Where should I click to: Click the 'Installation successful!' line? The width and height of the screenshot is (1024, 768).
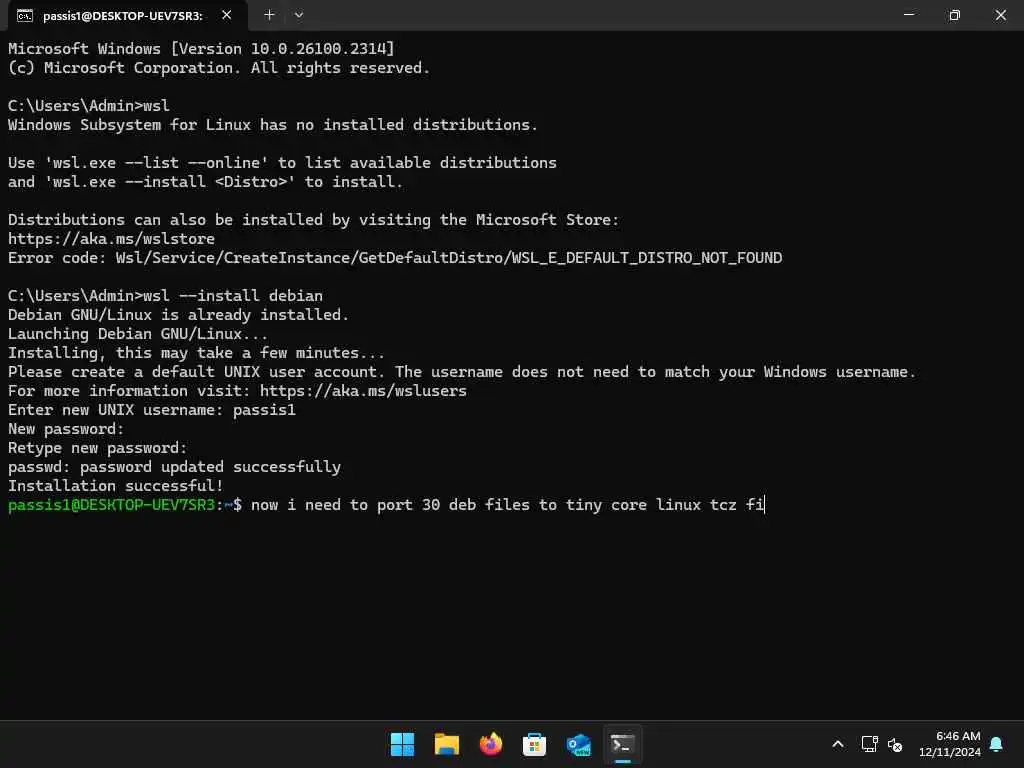[x=116, y=486]
